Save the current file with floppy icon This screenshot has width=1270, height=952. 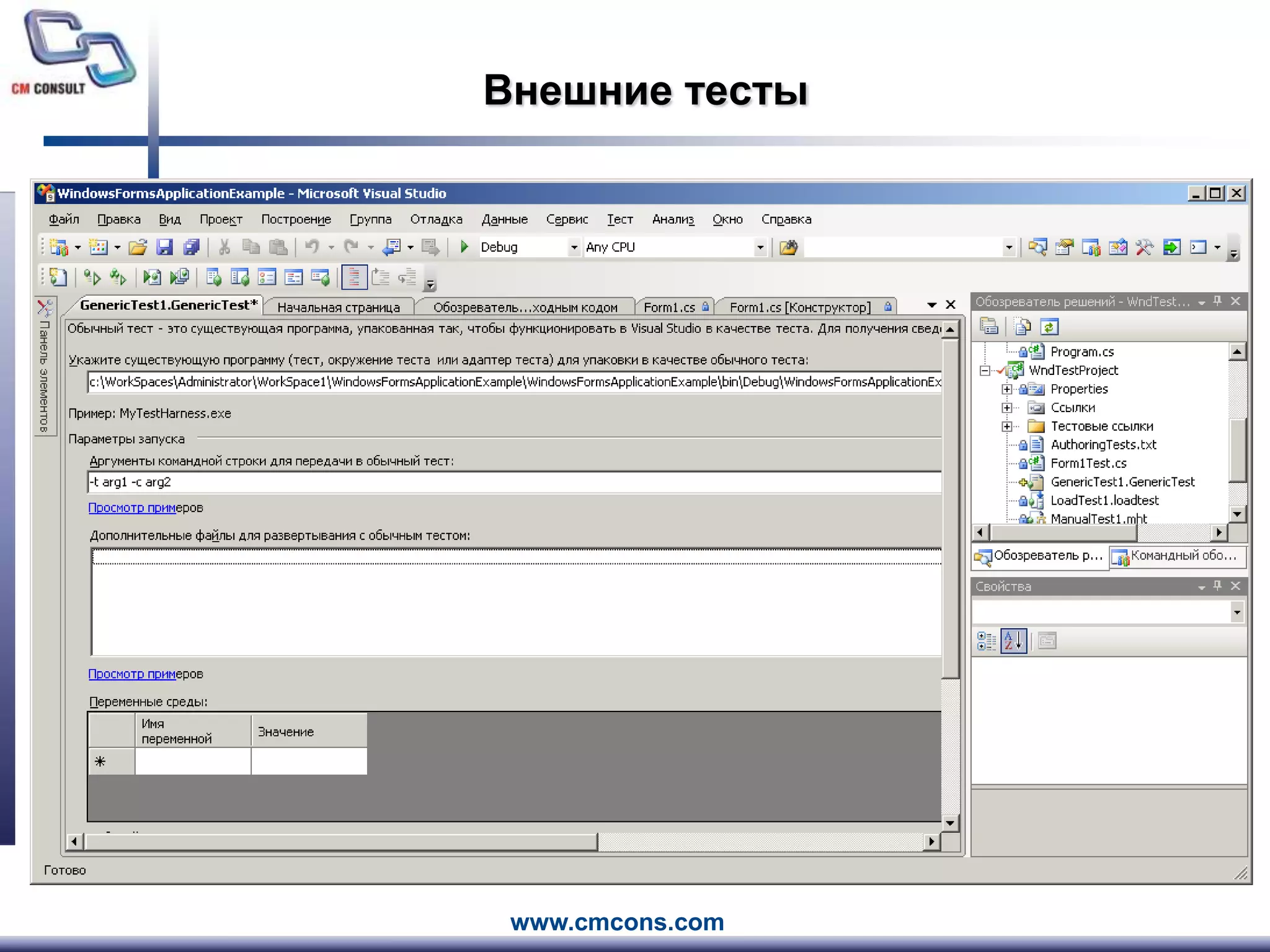point(164,247)
